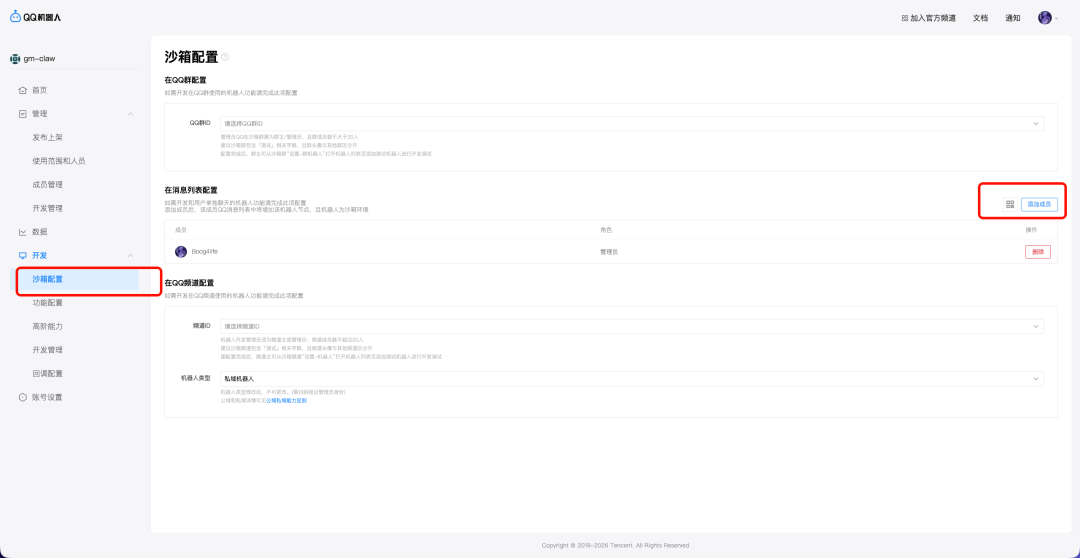This screenshot has width=1080, height=558.
Task: Open the QQ群ID dropdown arrow
Action: tap(1035, 123)
